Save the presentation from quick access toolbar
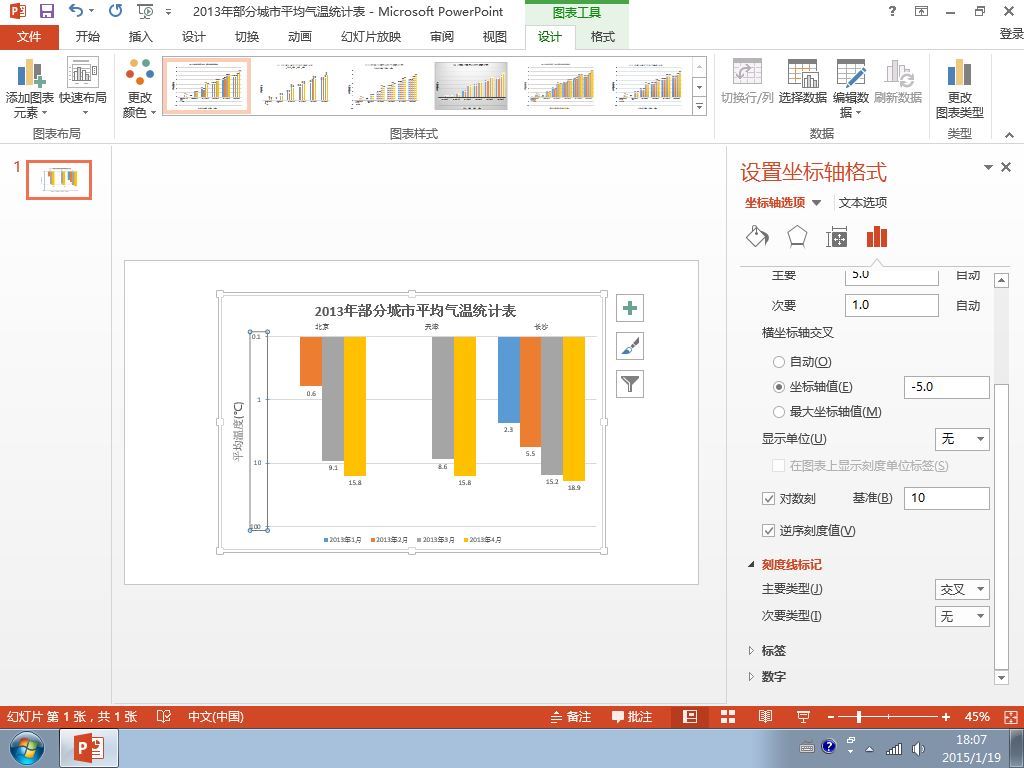1024x768 pixels. (46, 11)
